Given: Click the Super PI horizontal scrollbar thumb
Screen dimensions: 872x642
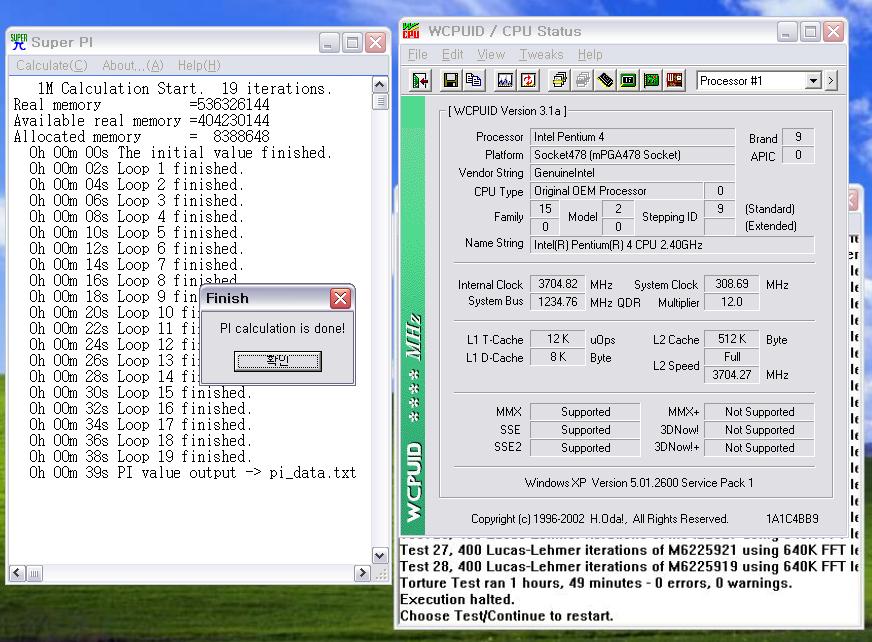Looking at the screenshot, I should (34, 573).
